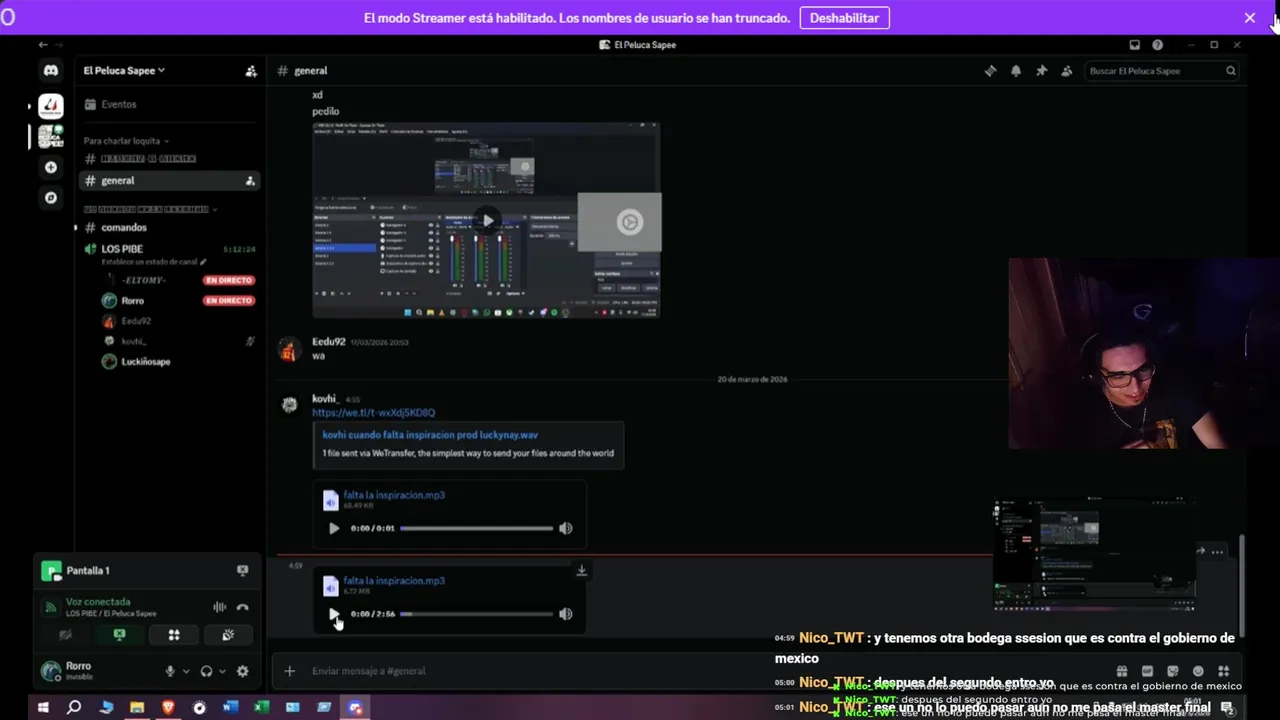This screenshot has width=1280, height=720.
Task: Seek the second mp3 progress bar
Action: pyautogui.click(x=476, y=614)
